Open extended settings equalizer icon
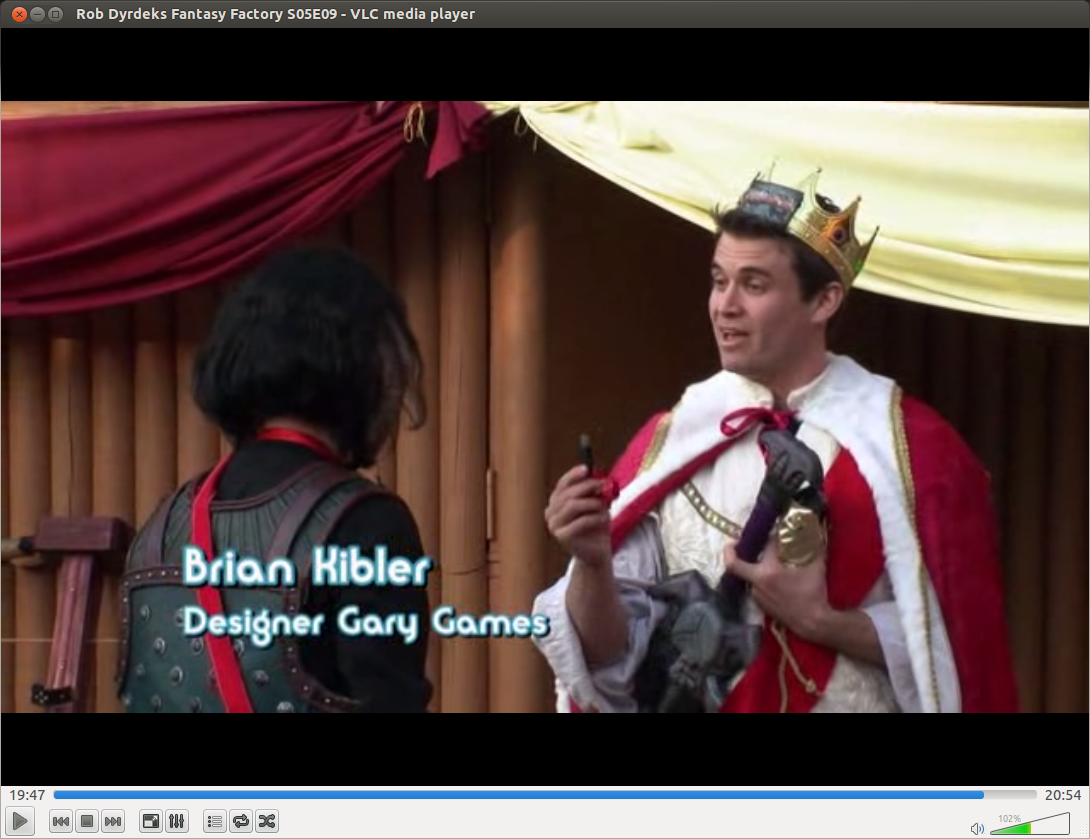This screenshot has width=1090, height=839. pos(176,822)
